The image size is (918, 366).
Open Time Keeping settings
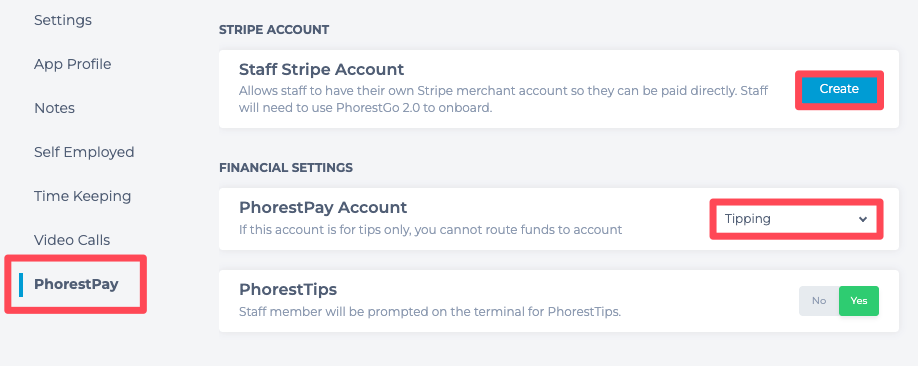click(x=83, y=196)
